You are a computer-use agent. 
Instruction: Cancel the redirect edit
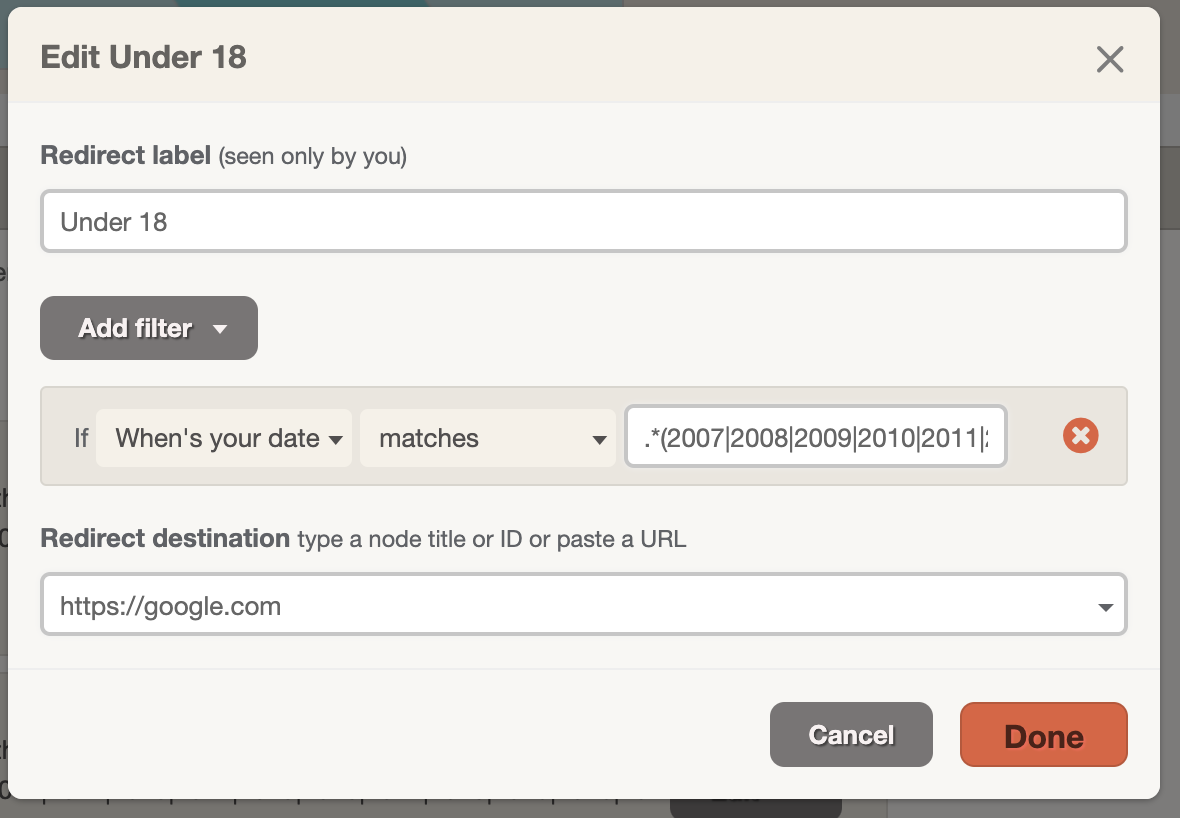[x=851, y=734]
